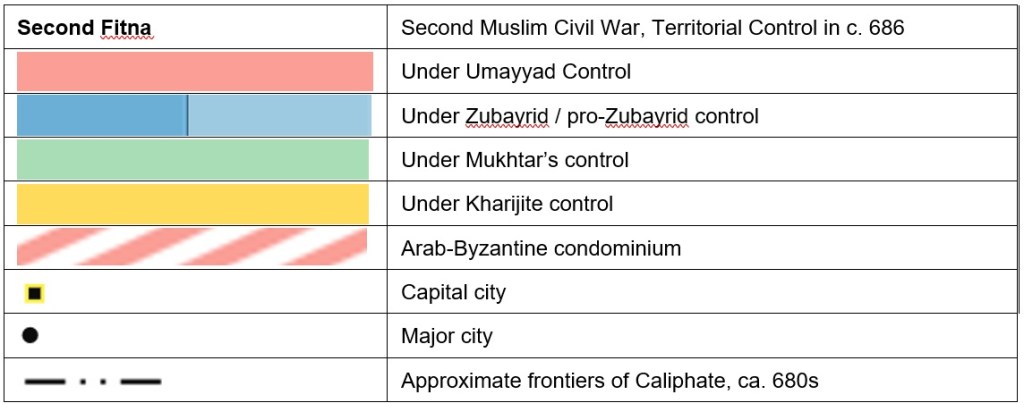The height and width of the screenshot is (403, 1024).
Task: Select the red Umayyad control swatch
Action: click(195, 72)
